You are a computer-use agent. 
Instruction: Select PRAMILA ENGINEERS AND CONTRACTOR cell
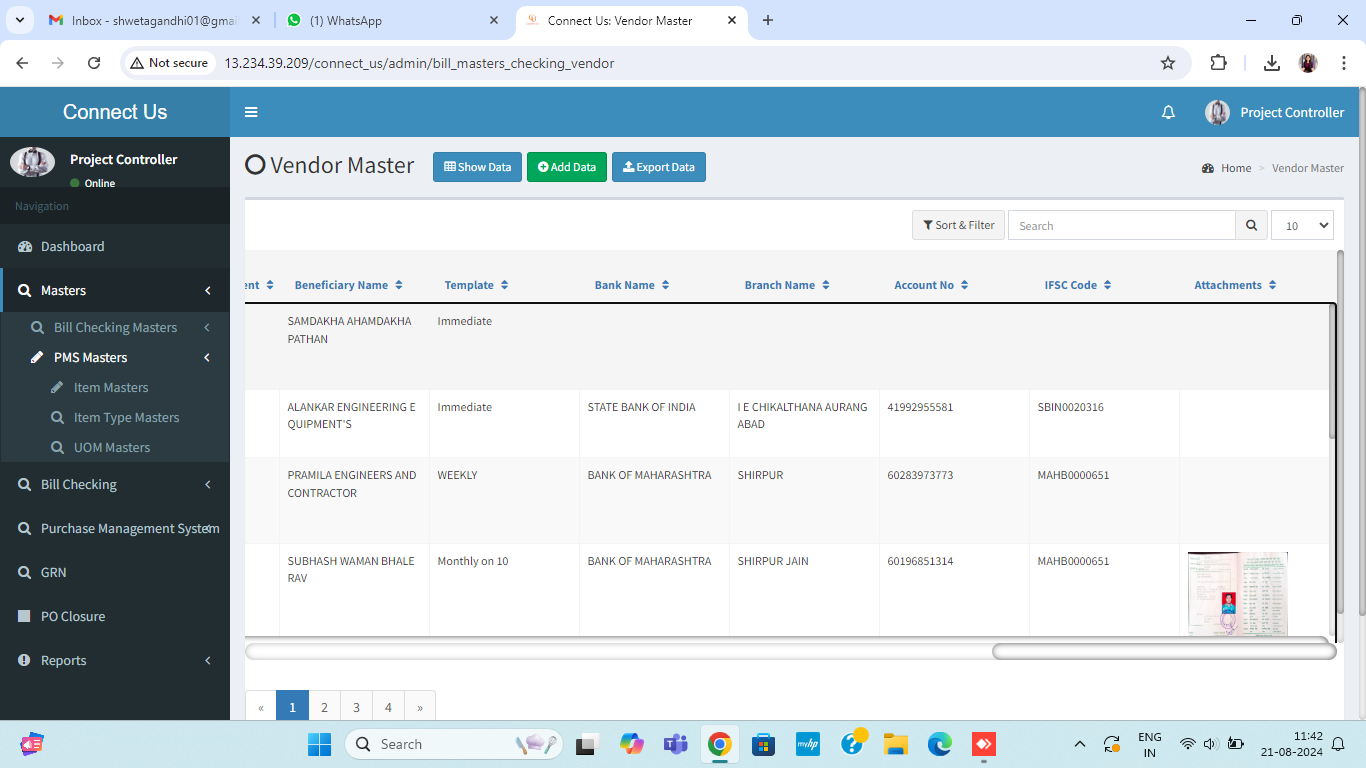[x=355, y=501]
